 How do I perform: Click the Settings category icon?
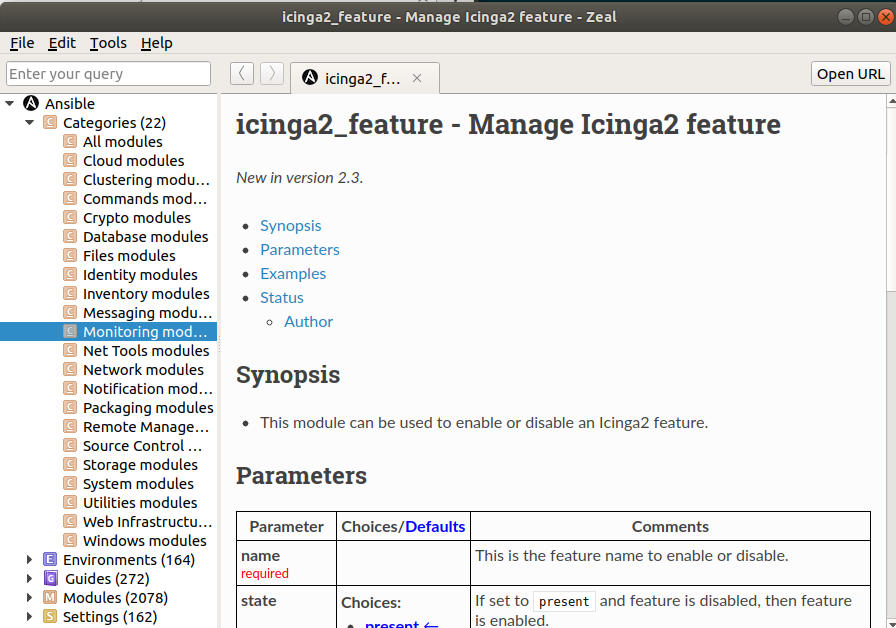pos(50,616)
